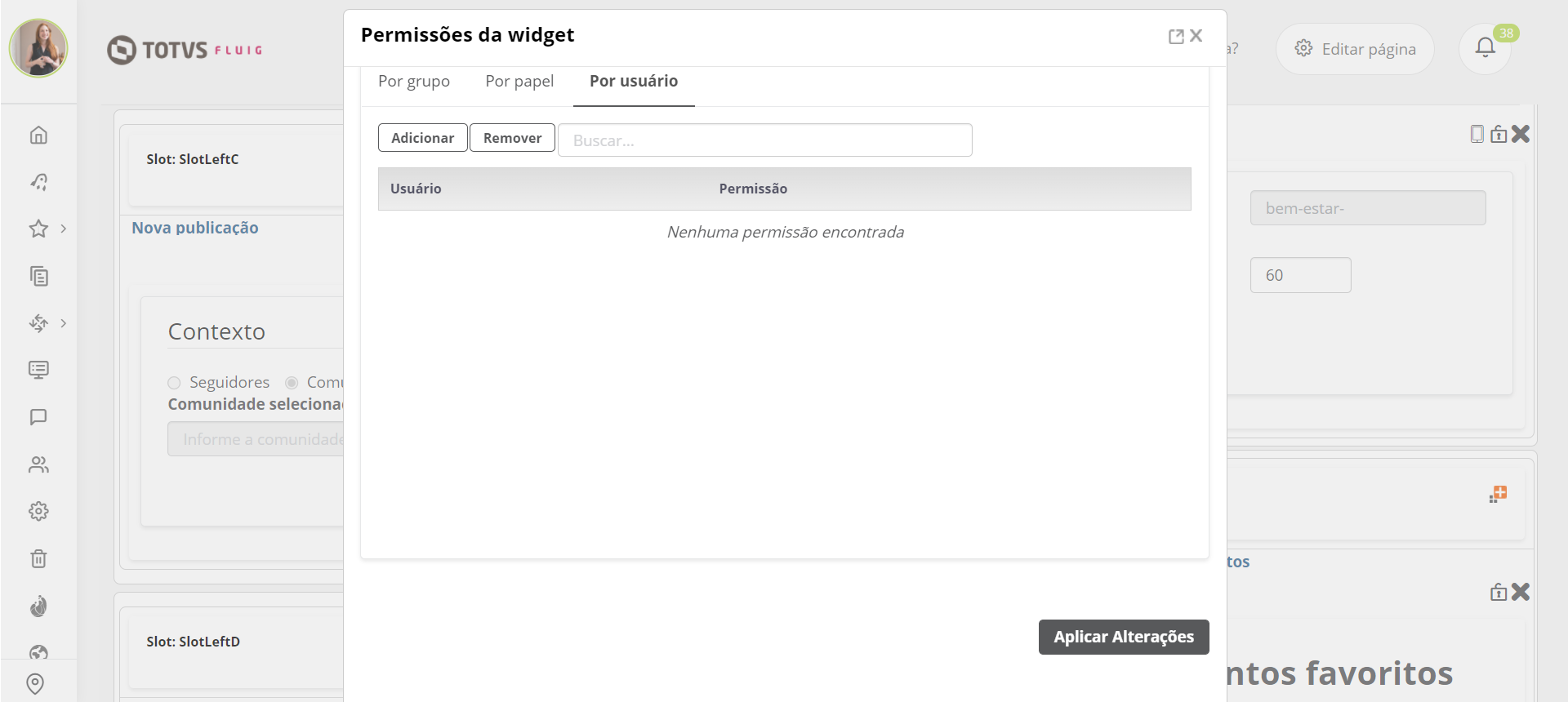The image size is (1568, 702).
Task: Expand the processes submenu arrow
Action: [64, 323]
